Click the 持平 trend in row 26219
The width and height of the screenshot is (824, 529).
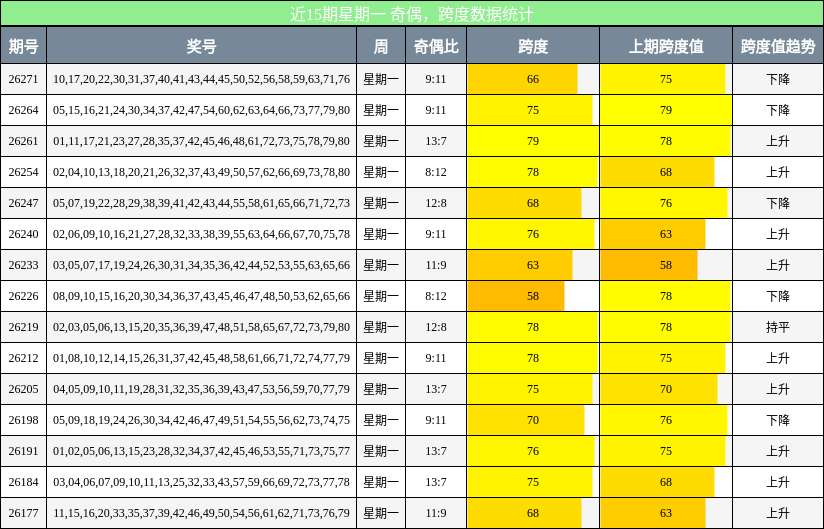point(778,327)
